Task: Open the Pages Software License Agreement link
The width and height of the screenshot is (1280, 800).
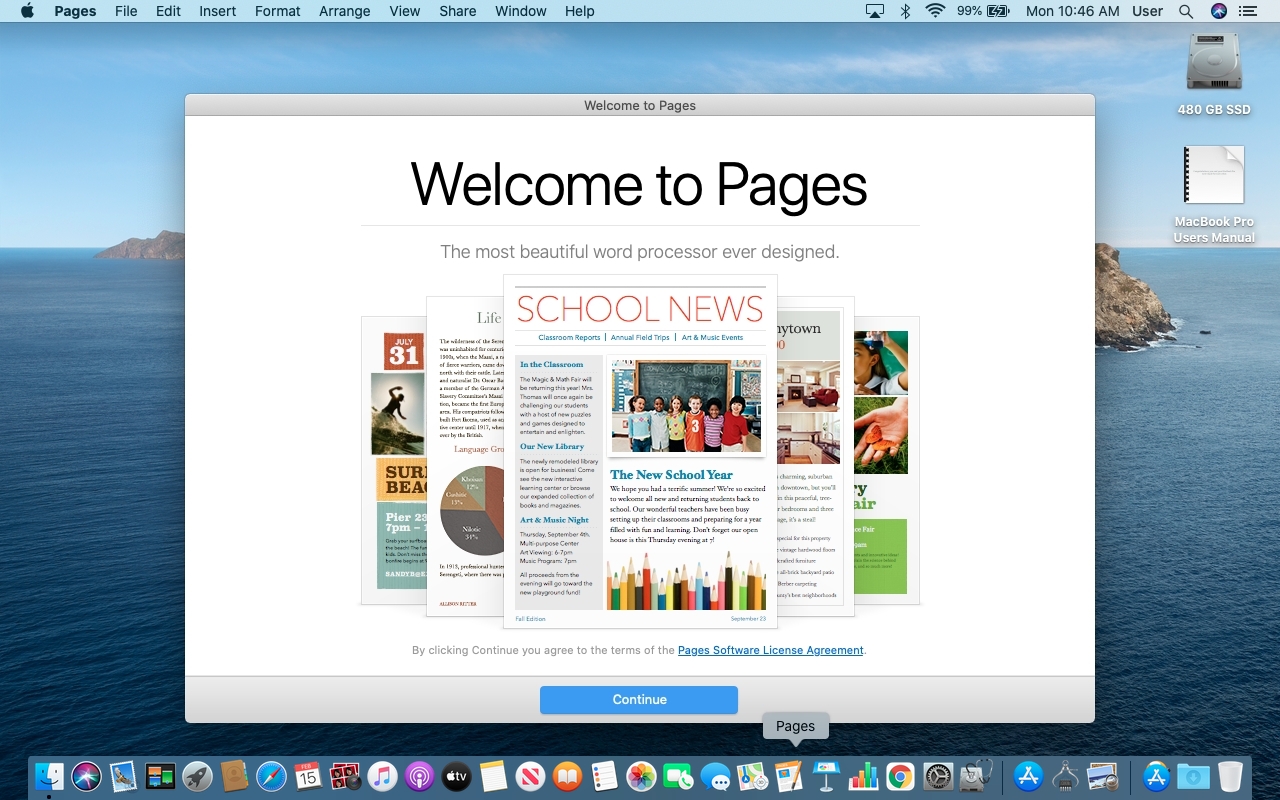Action: pyautogui.click(x=770, y=650)
